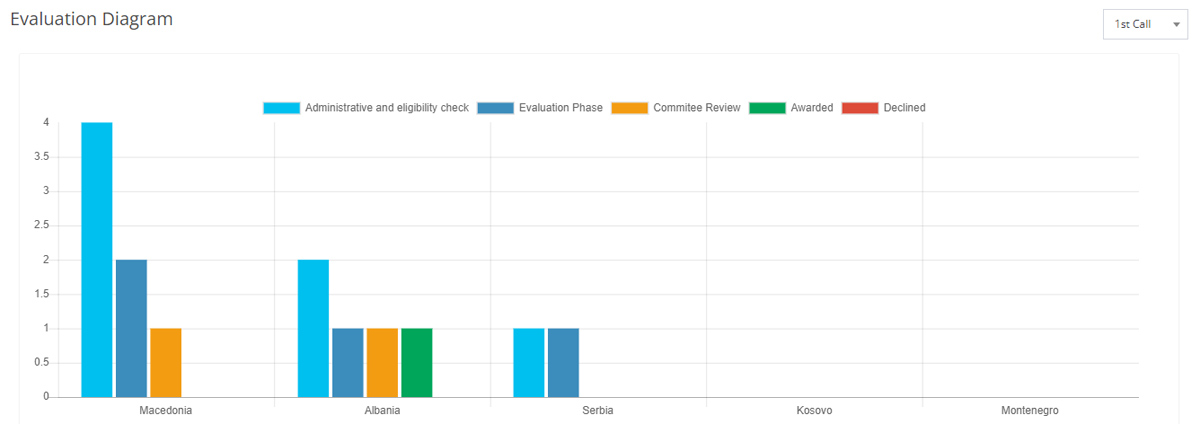
Task: Toggle the Awarded legend green swatch
Action: (767, 108)
